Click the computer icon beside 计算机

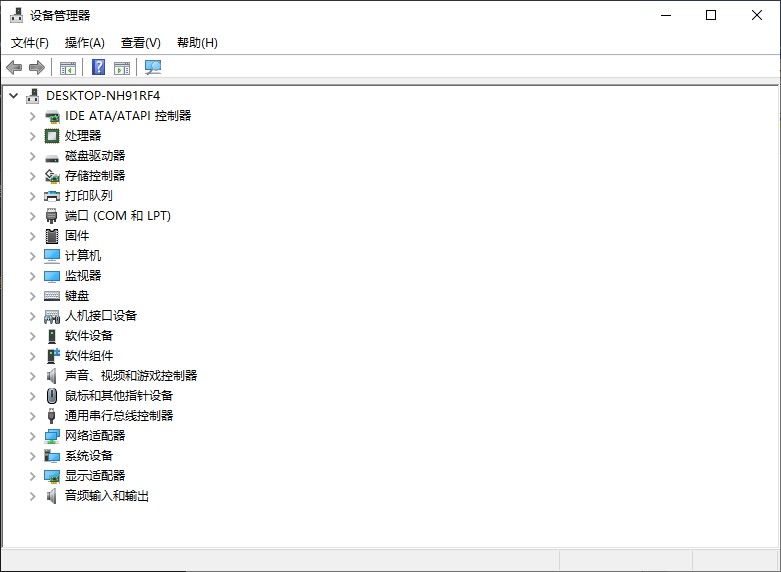(52, 256)
